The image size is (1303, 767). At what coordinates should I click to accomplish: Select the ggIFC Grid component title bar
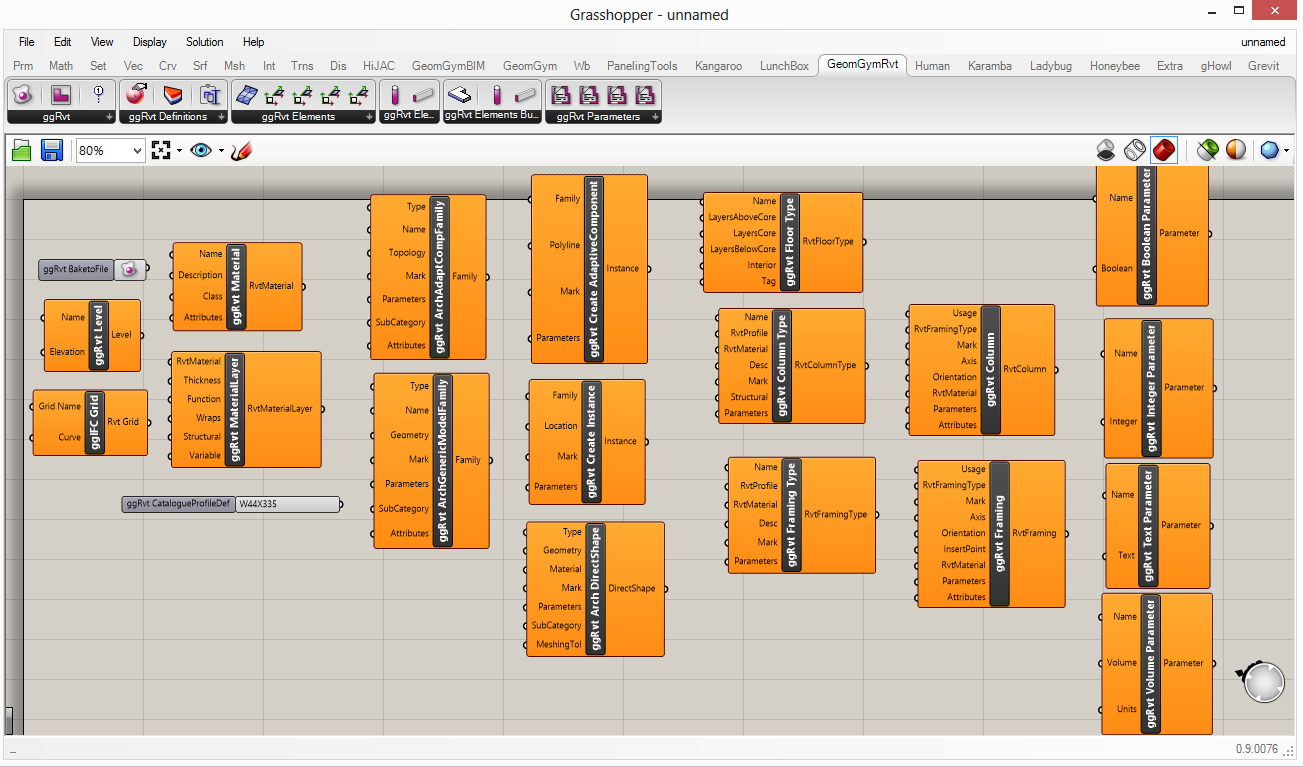tap(95, 422)
